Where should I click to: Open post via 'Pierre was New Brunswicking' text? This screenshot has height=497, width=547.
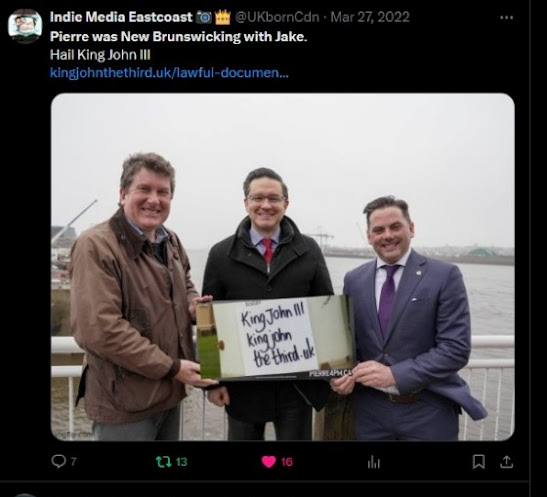(x=178, y=36)
